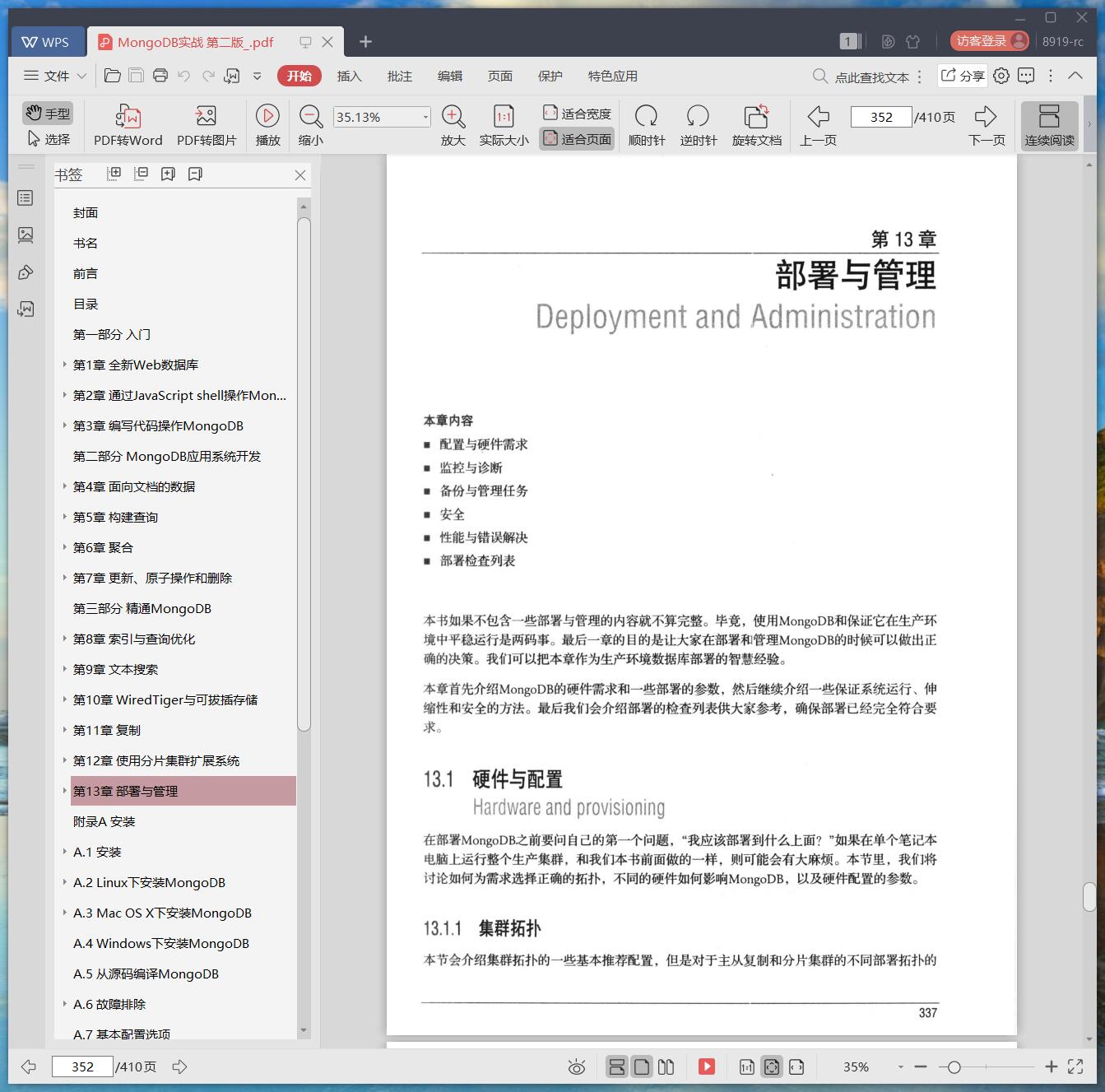Expand 第13章 部署与管理 bookmark
This screenshot has height=1092, width=1105.
tap(65, 791)
